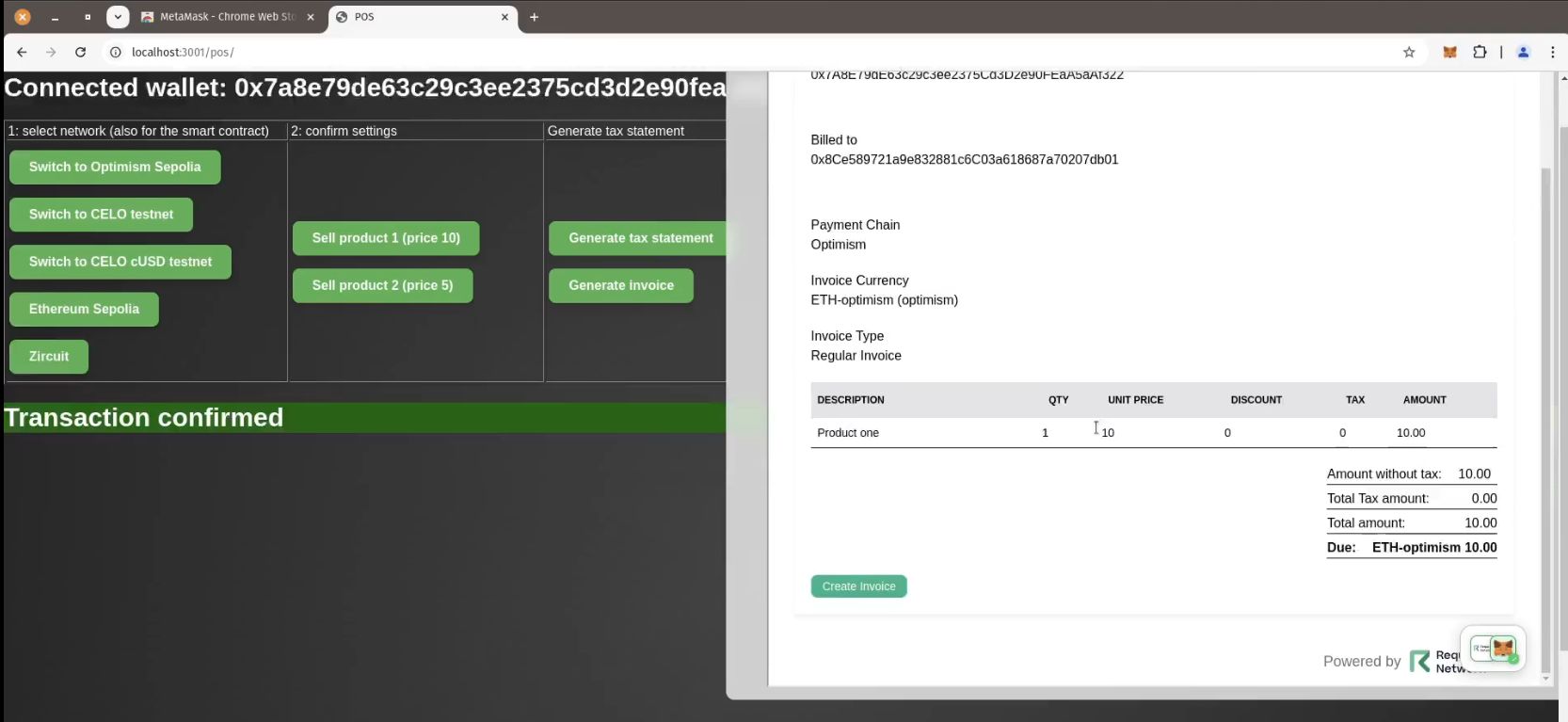Click the Create Invoice button
The image size is (1568, 722).
[x=858, y=586]
